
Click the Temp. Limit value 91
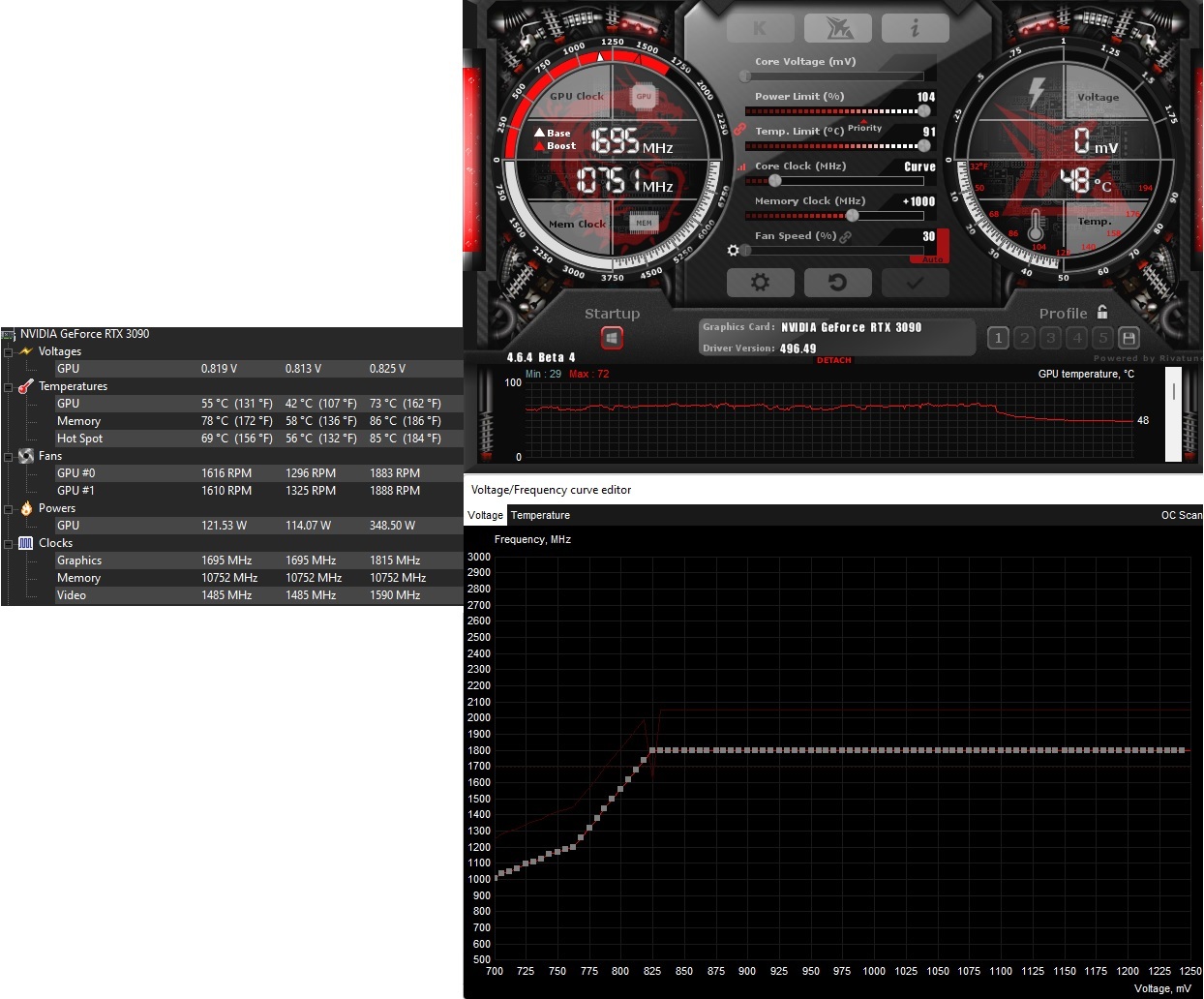[x=929, y=132]
